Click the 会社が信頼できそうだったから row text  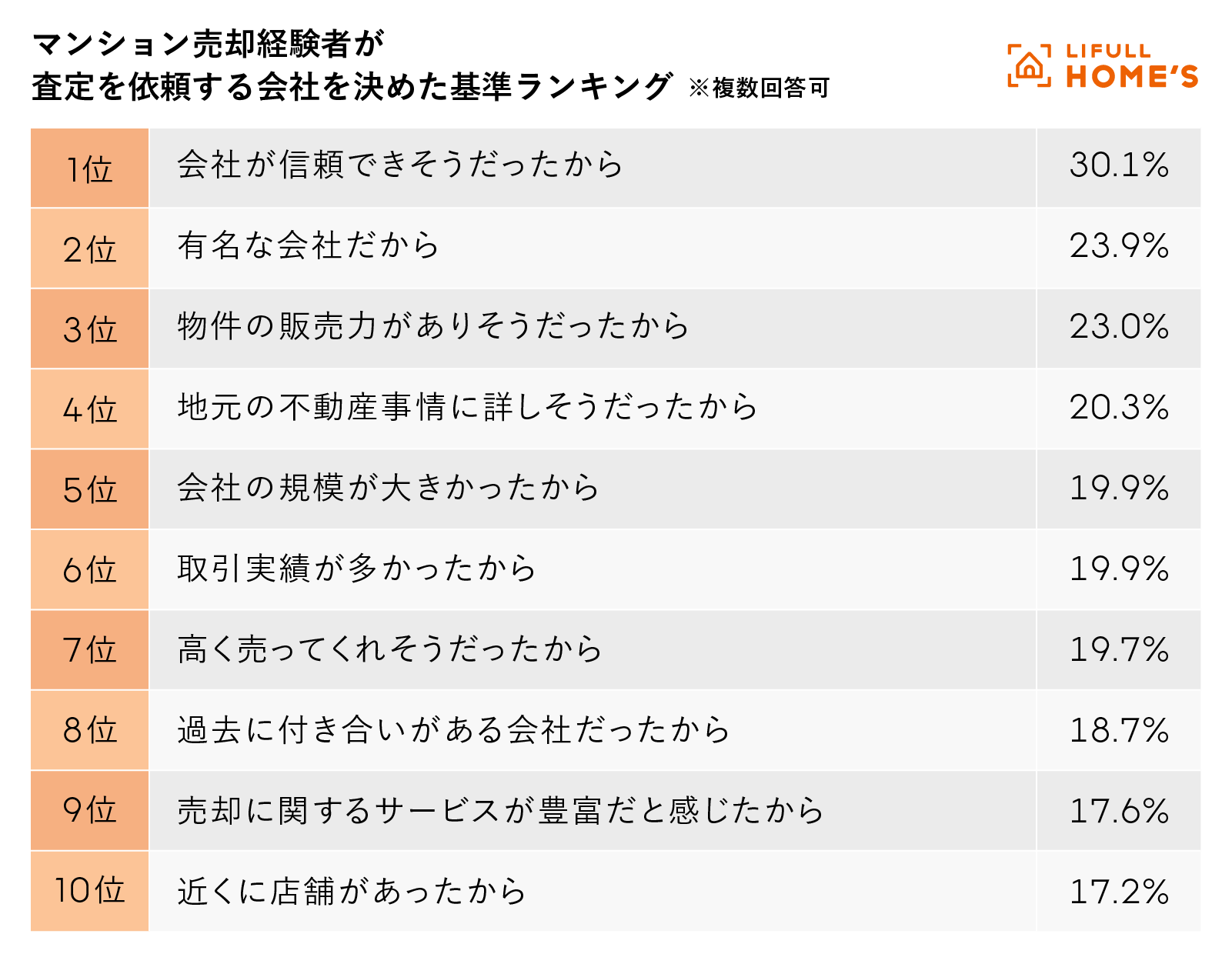[x=400, y=165]
